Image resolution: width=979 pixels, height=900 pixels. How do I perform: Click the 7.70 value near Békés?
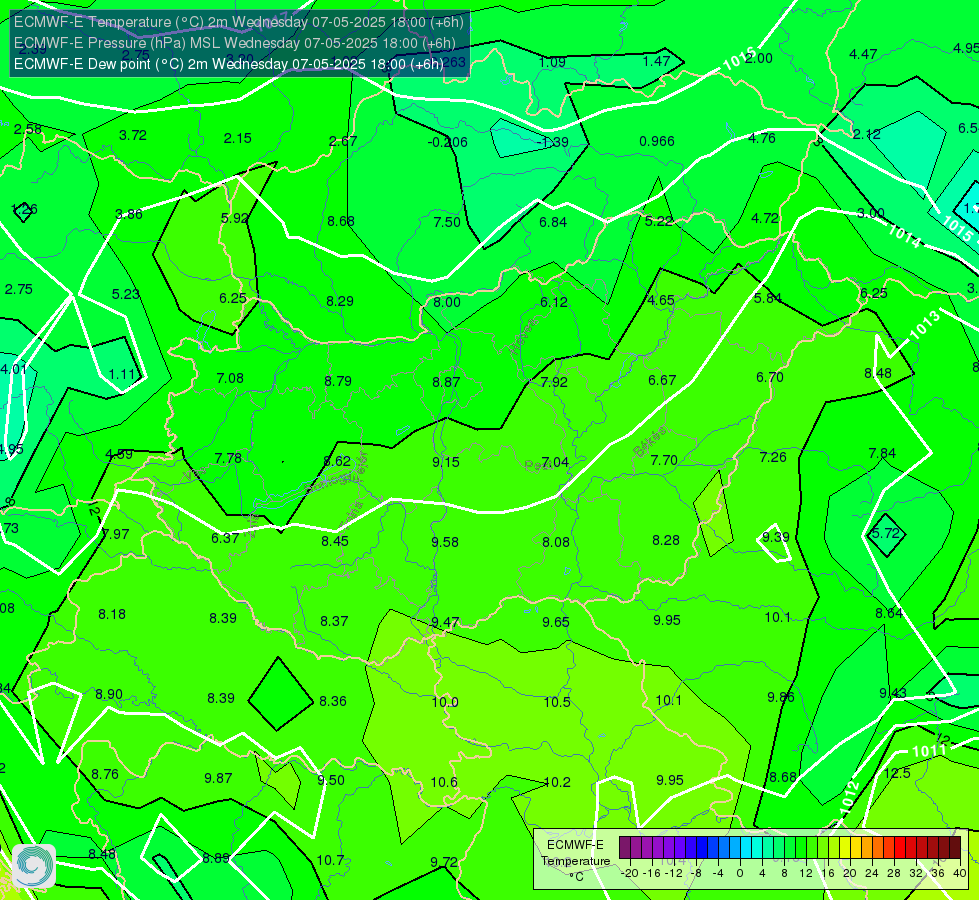(x=664, y=460)
